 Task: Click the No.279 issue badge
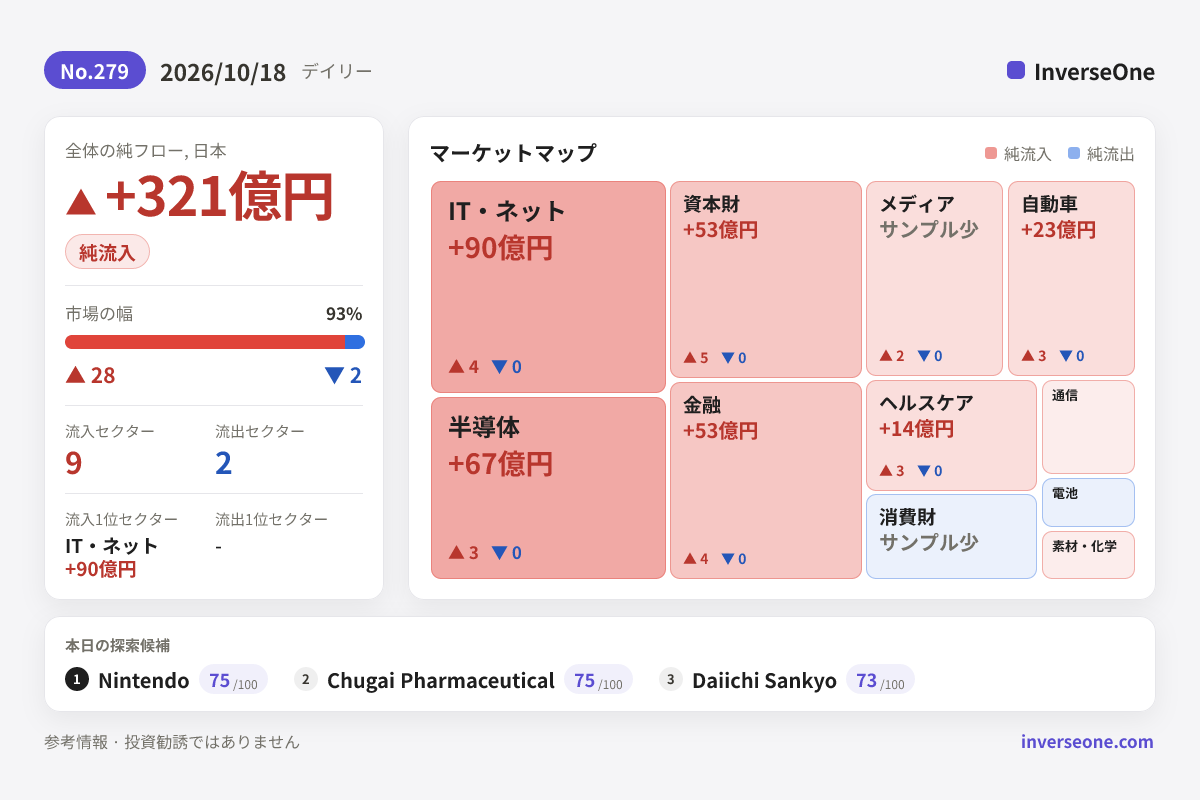95,70
